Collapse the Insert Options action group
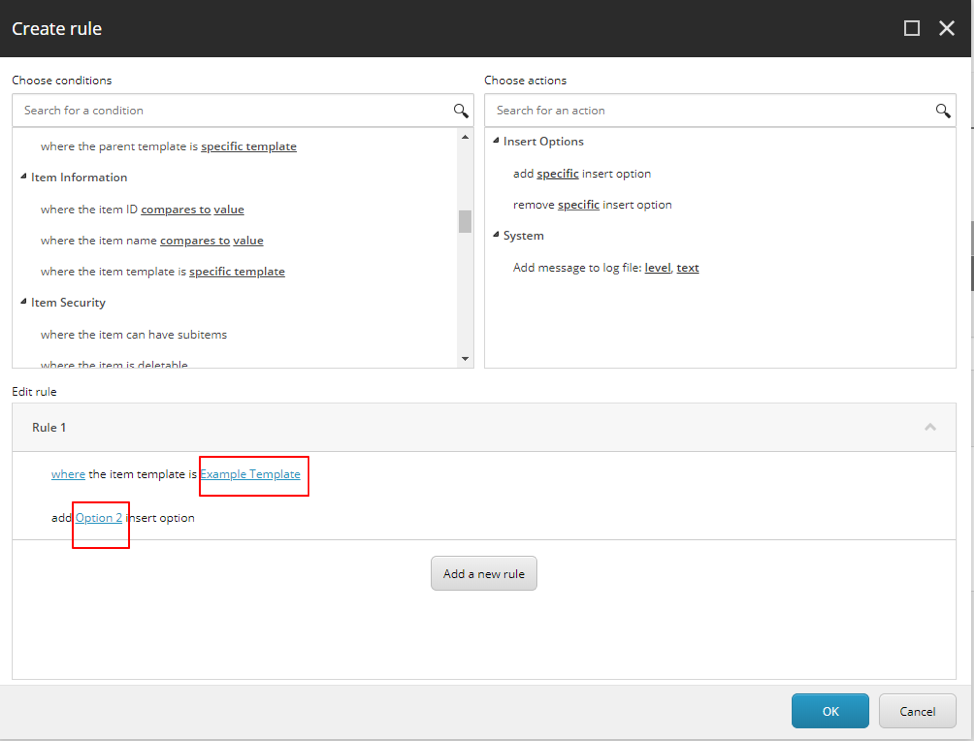974x741 pixels. [x=497, y=142]
